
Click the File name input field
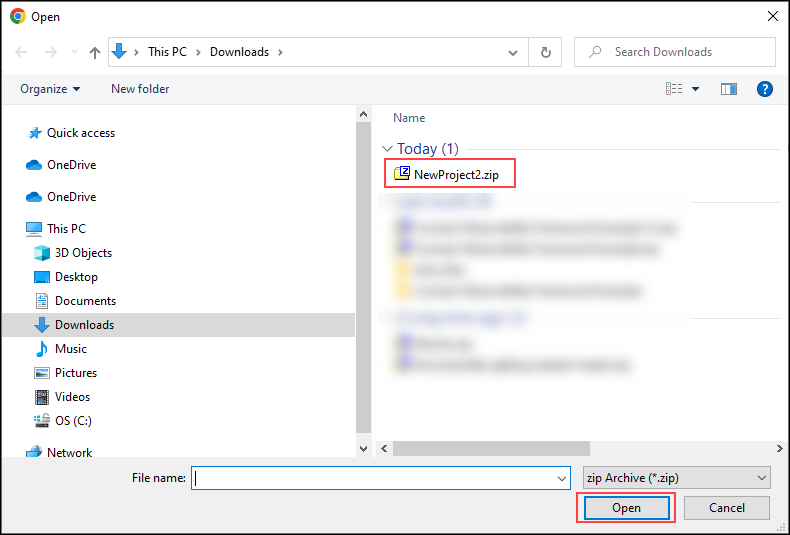[375, 478]
